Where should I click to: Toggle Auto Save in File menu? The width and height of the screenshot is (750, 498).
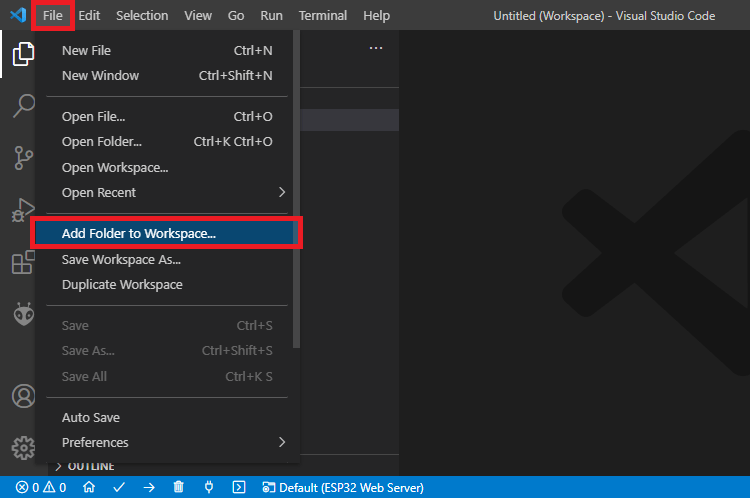91,417
